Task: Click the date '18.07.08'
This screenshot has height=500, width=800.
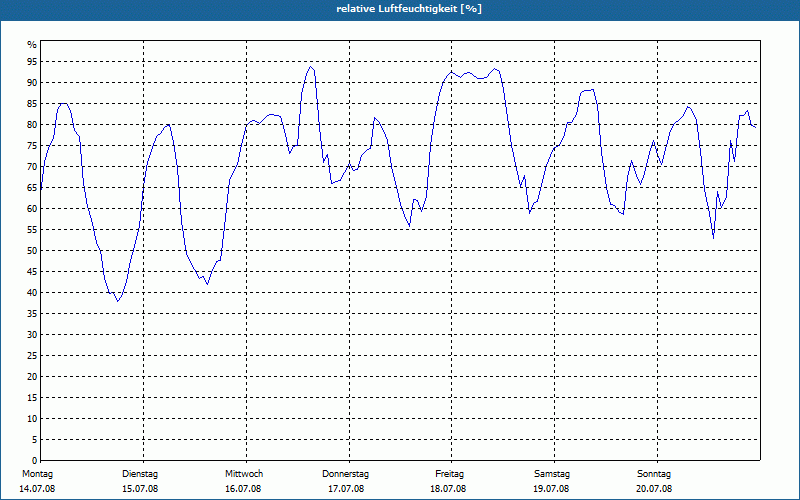Action: click(448, 489)
